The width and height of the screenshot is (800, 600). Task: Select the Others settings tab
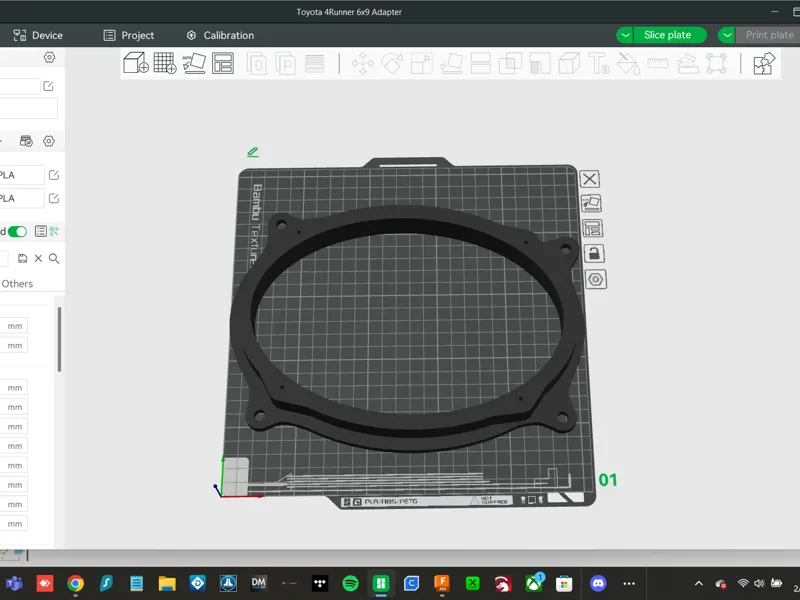click(17, 284)
